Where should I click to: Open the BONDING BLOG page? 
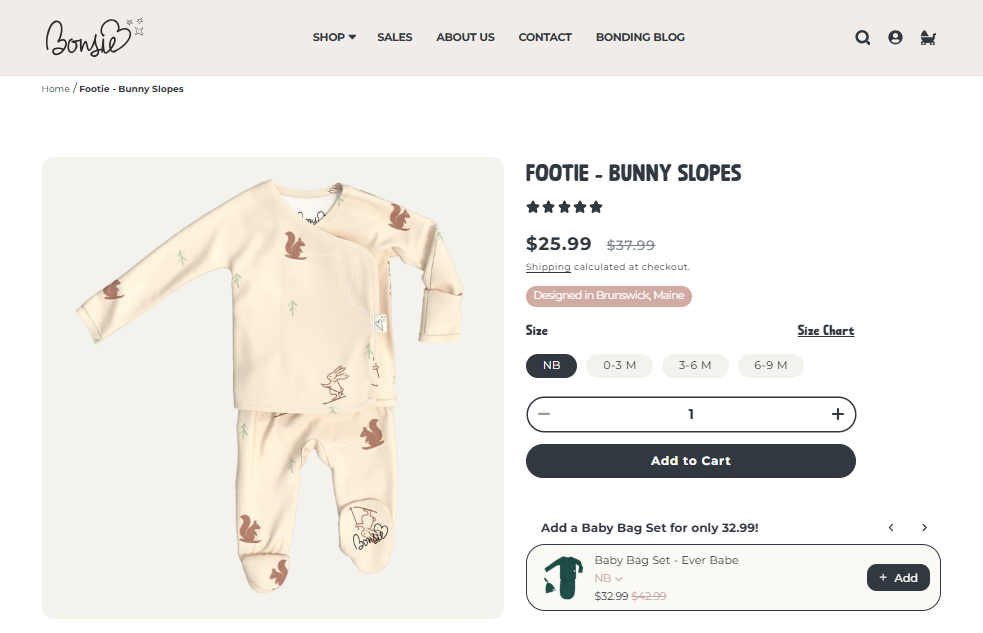640,38
